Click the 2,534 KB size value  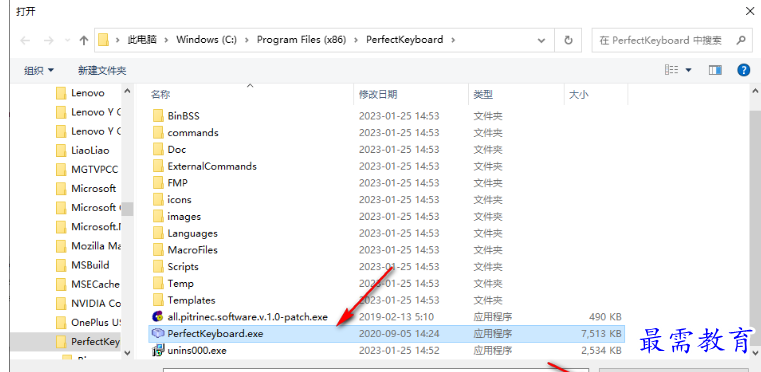tap(601, 350)
